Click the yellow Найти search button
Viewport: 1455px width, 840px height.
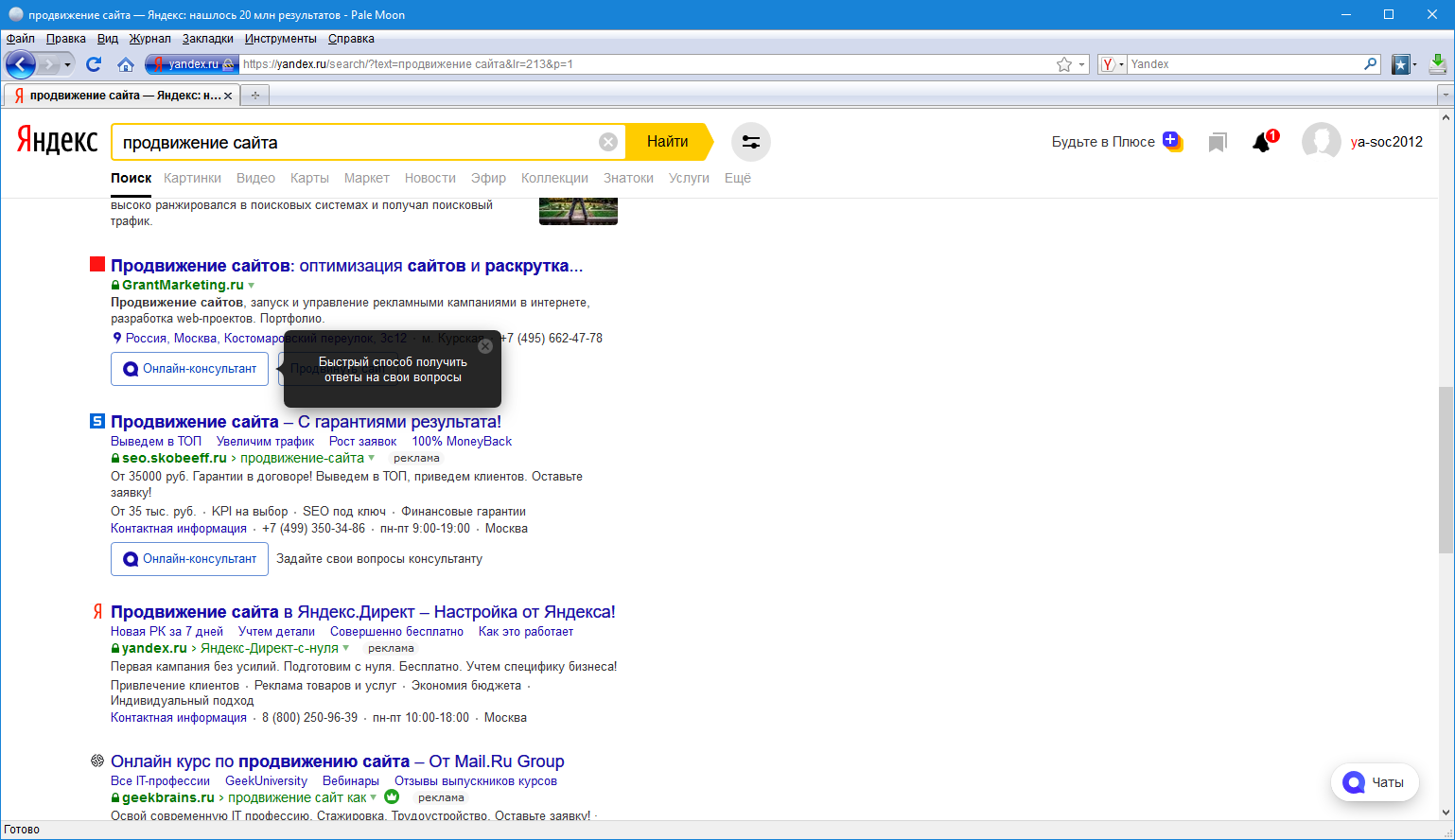coord(670,142)
